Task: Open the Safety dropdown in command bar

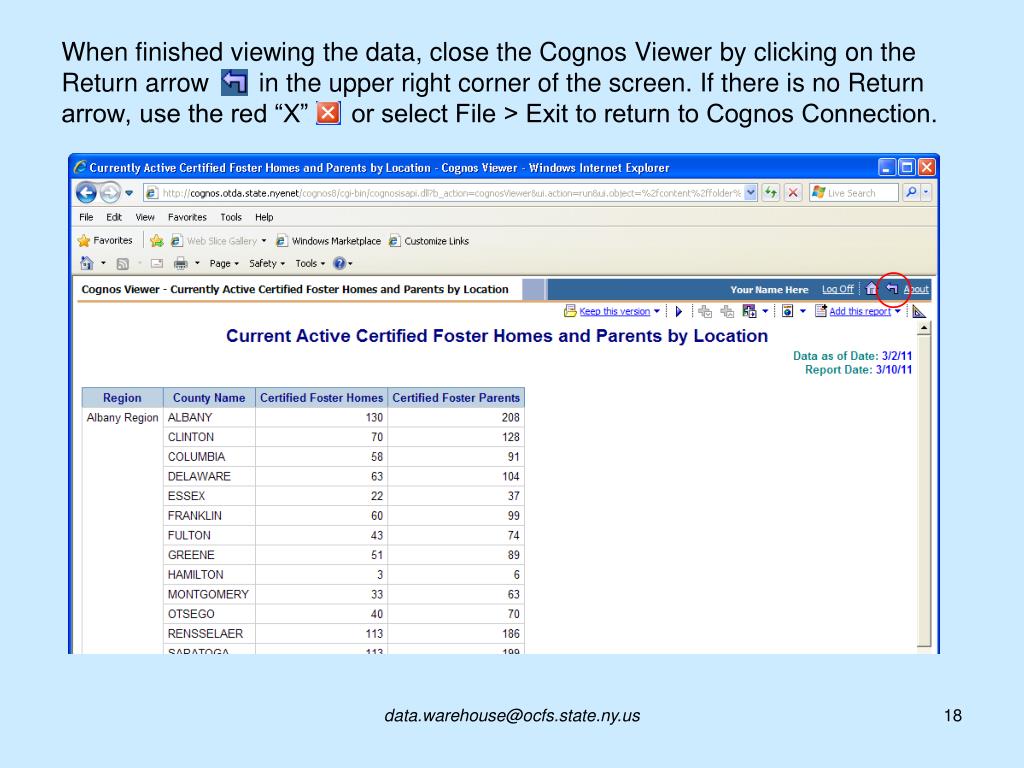Action: (x=267, y=264)
